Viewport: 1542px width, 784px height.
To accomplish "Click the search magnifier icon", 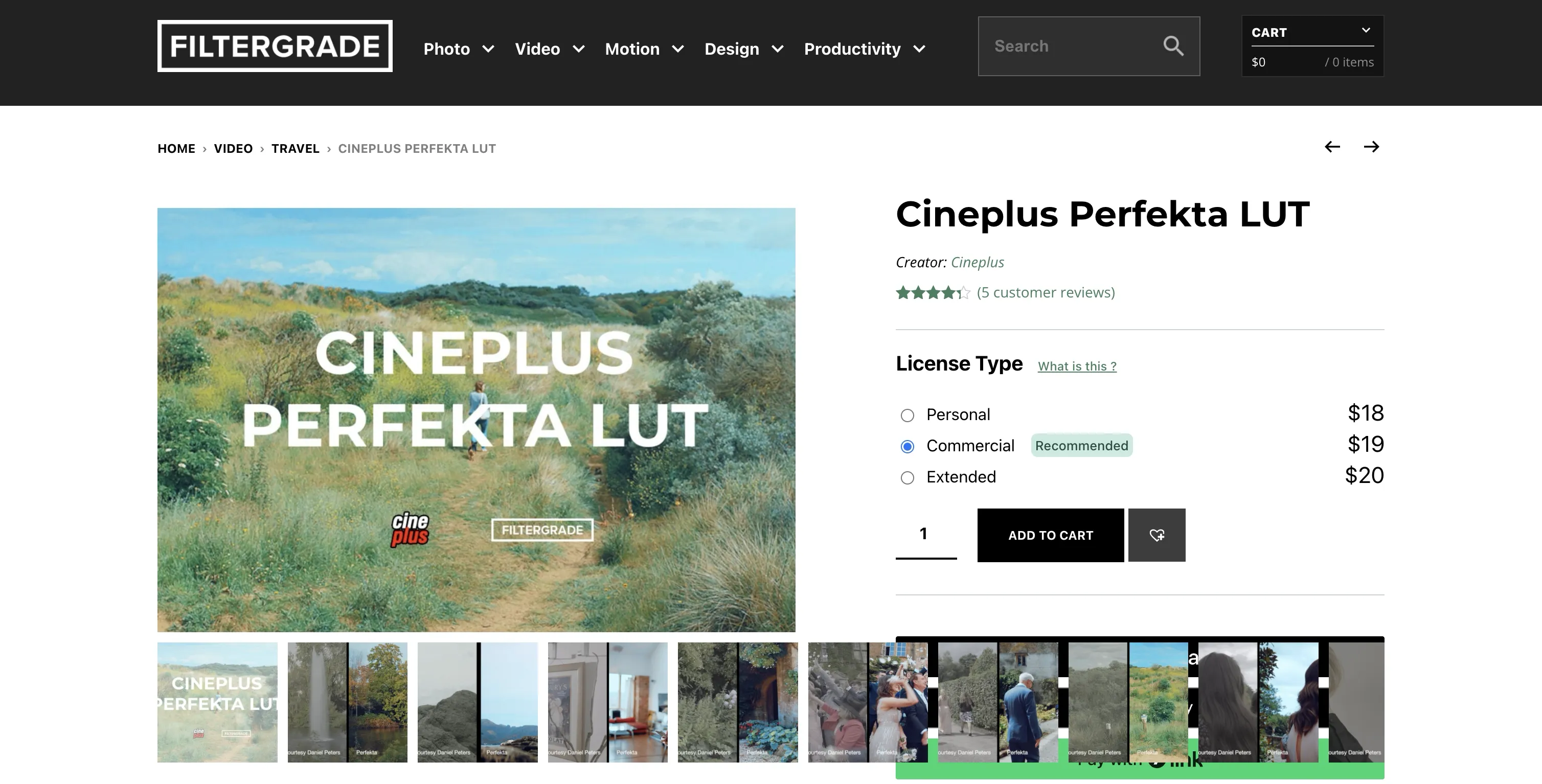I will point(1173,46).
